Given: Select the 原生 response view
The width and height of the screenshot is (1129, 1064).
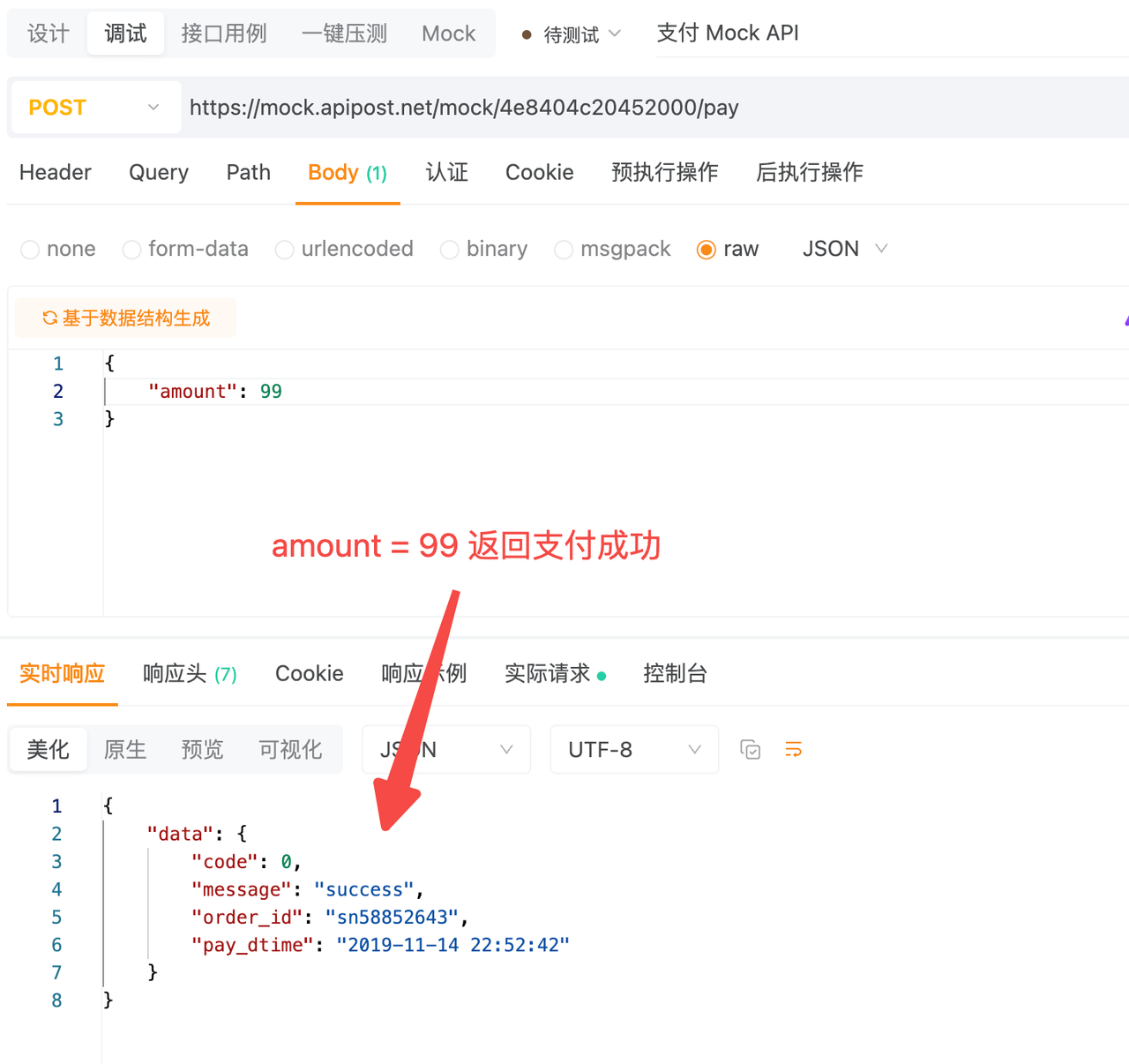Looking at the screenshot, I should click(x=125, y=750).
